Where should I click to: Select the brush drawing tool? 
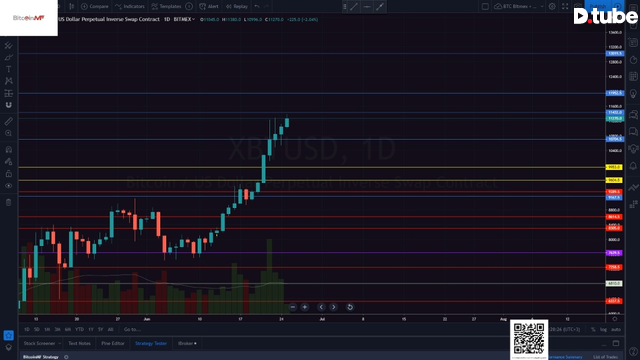pyautogui.click(x=9, y=57)
